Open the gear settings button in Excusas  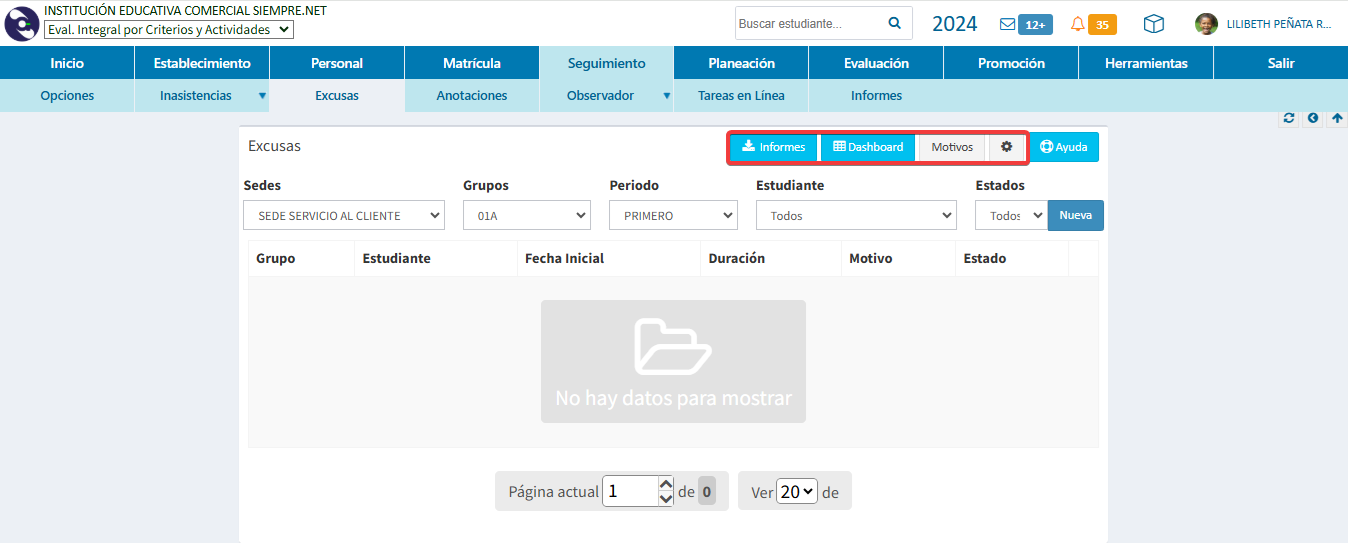pos(1006,147)
